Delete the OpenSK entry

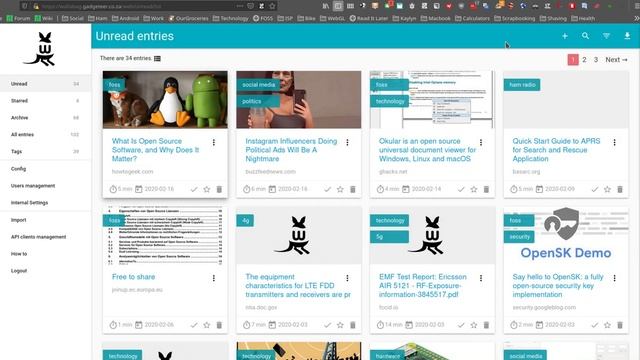[620, 325]
